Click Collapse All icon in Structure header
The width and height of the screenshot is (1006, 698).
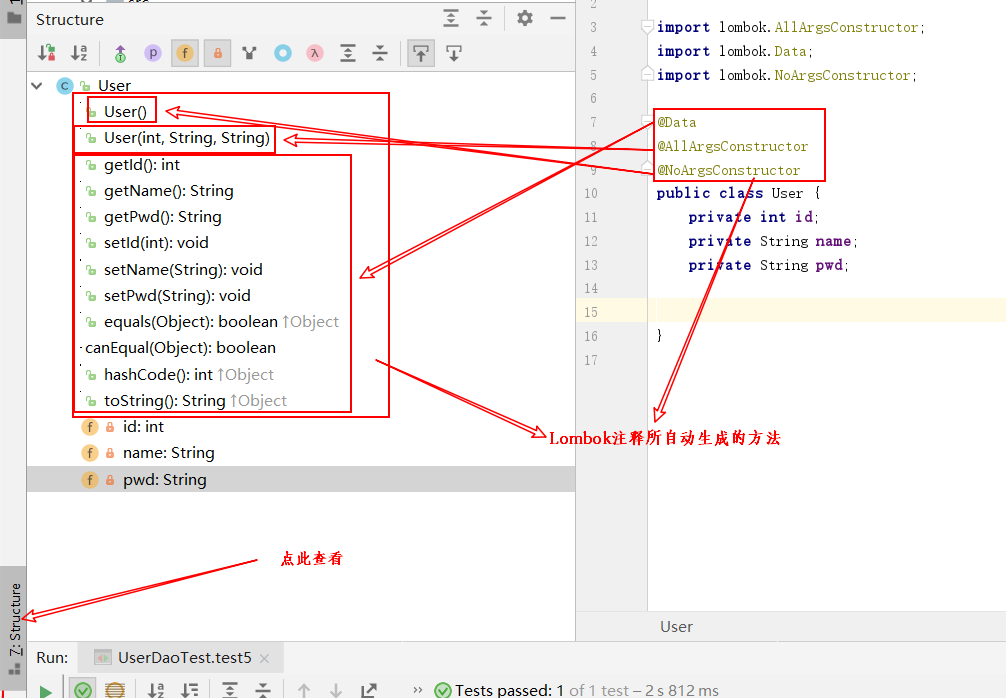coord(484,18)
